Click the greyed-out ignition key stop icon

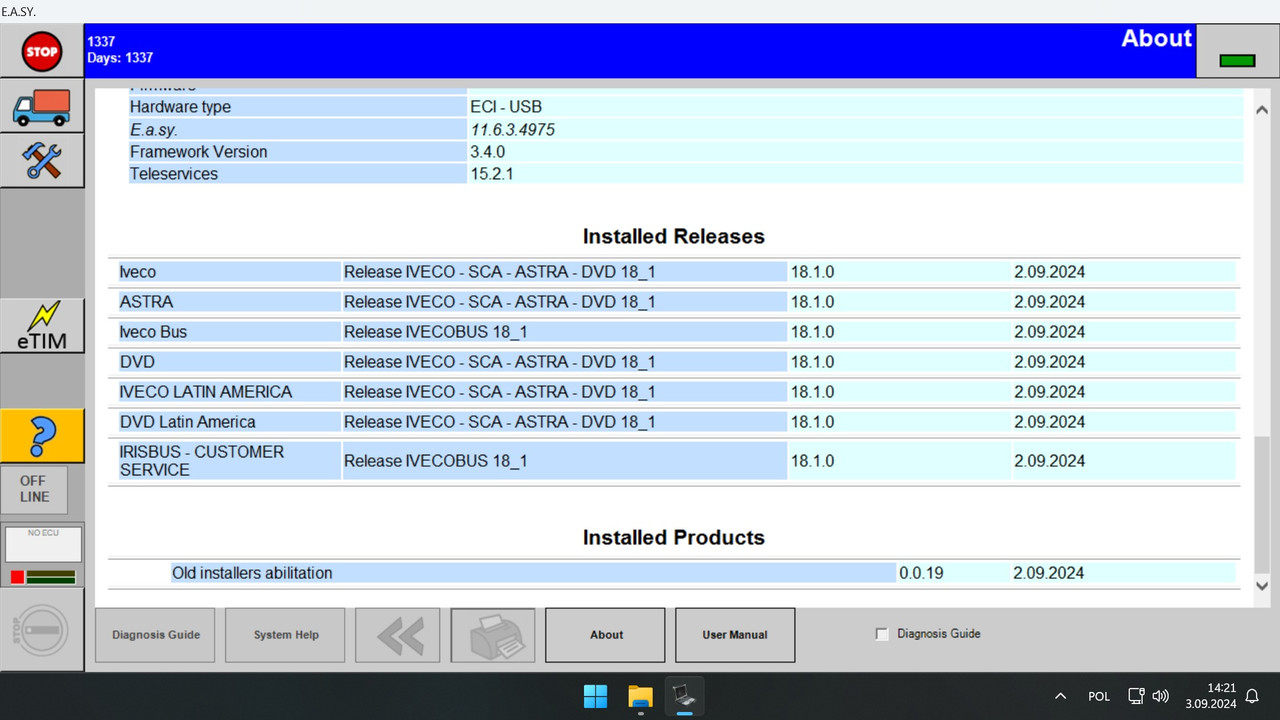point(42,629)
